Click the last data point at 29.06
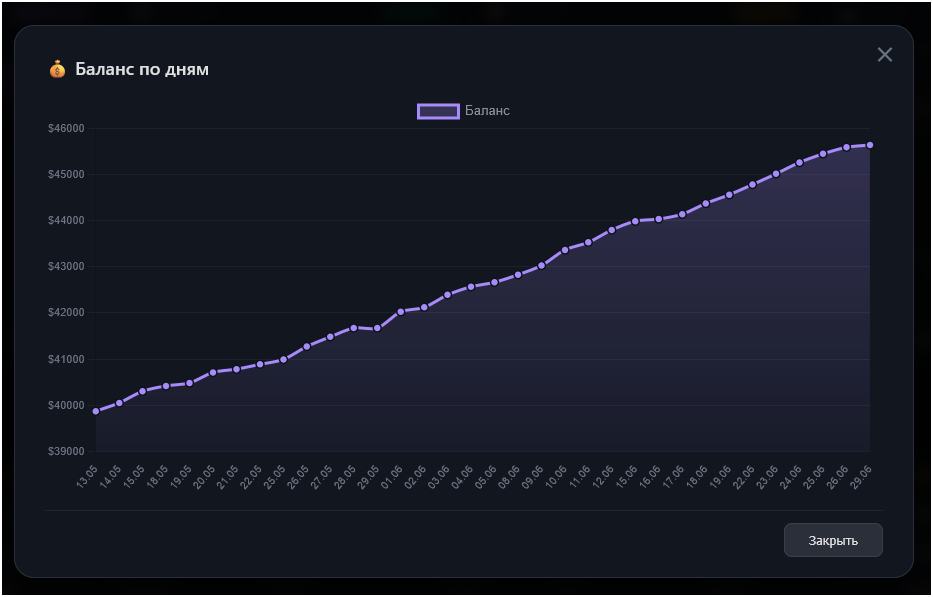 point(869,145)
